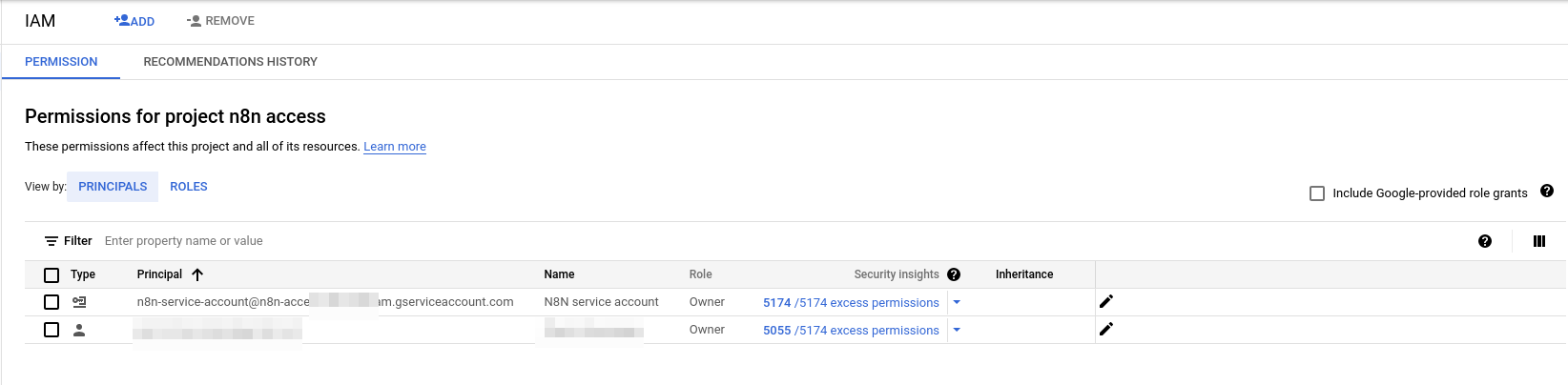Image resolution: width=1568 pixels, height=385 pixels.
Task: Enable Include Google-provided role grants checkbox
Action: (x=1317, y=193)
